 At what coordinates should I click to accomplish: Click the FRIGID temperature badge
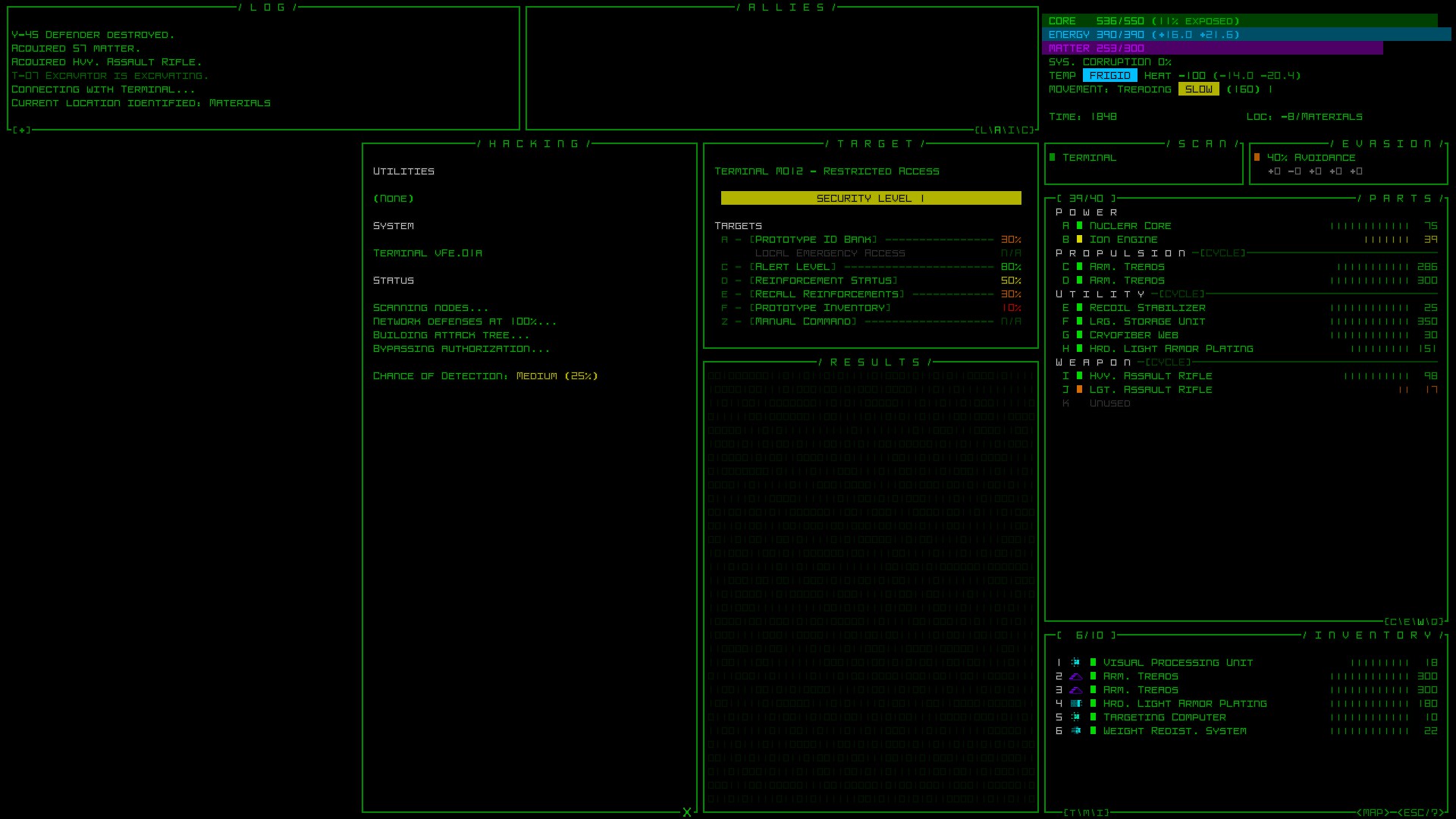coord(1109,76)
